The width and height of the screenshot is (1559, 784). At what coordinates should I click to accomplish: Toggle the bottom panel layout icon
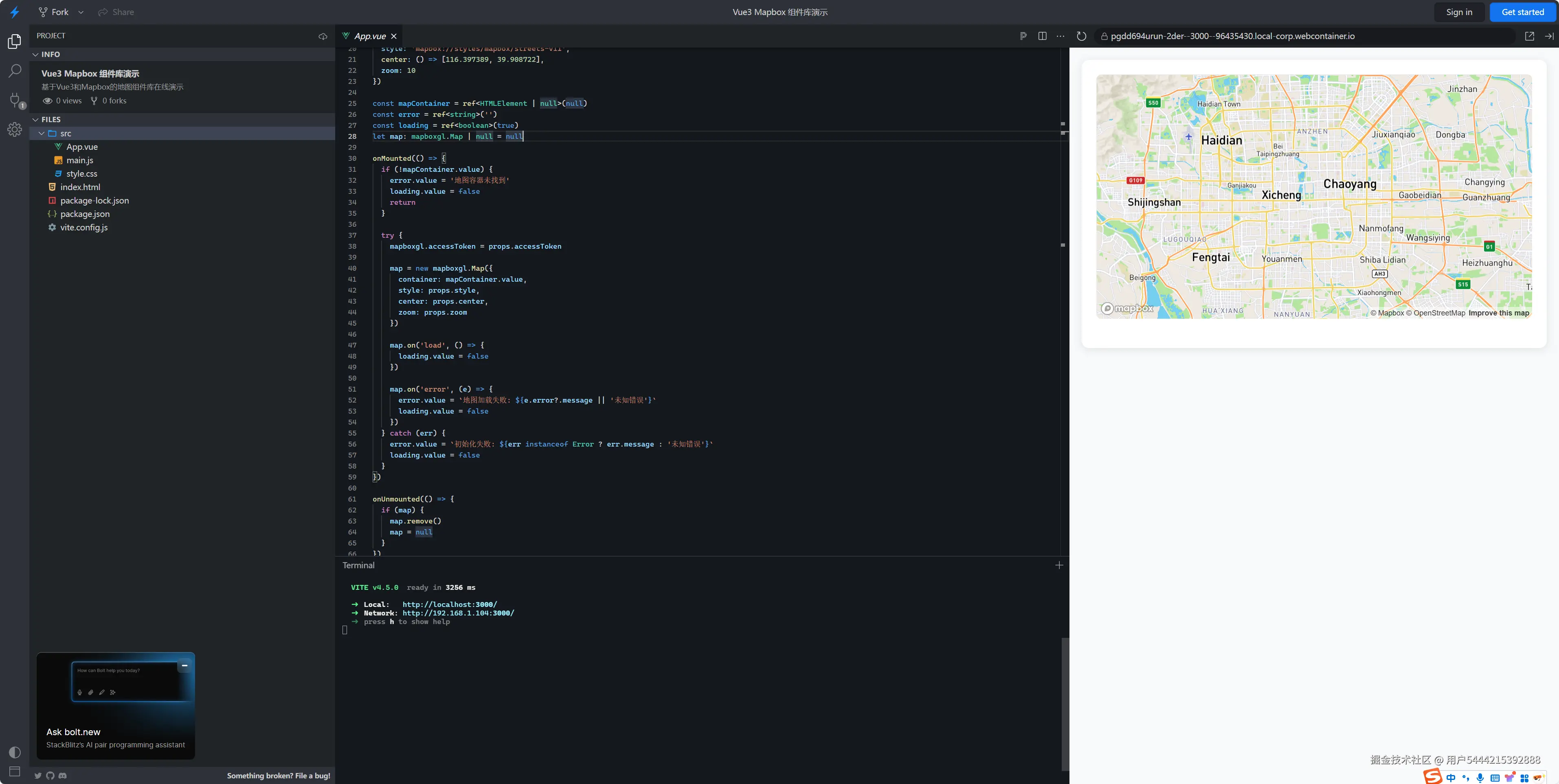click(15, 771)
